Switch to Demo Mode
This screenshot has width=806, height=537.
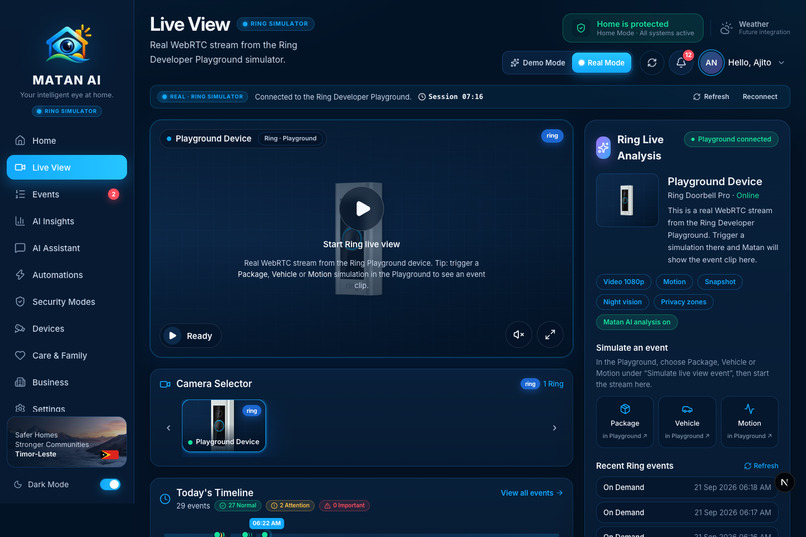(538, 63)
